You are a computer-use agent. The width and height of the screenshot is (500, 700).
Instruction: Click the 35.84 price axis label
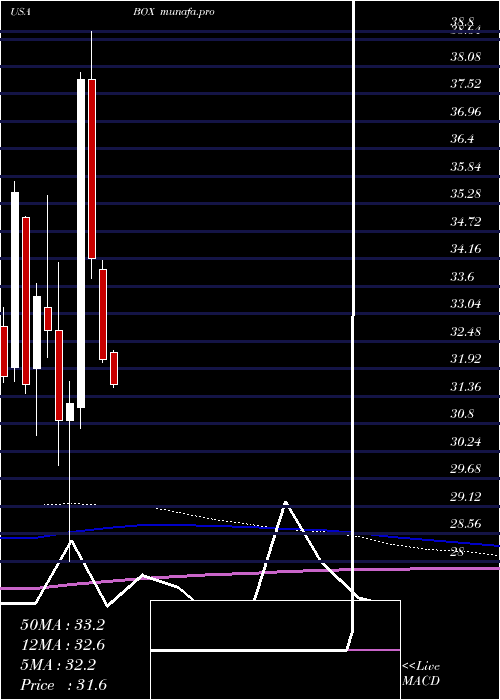(466, 167)
